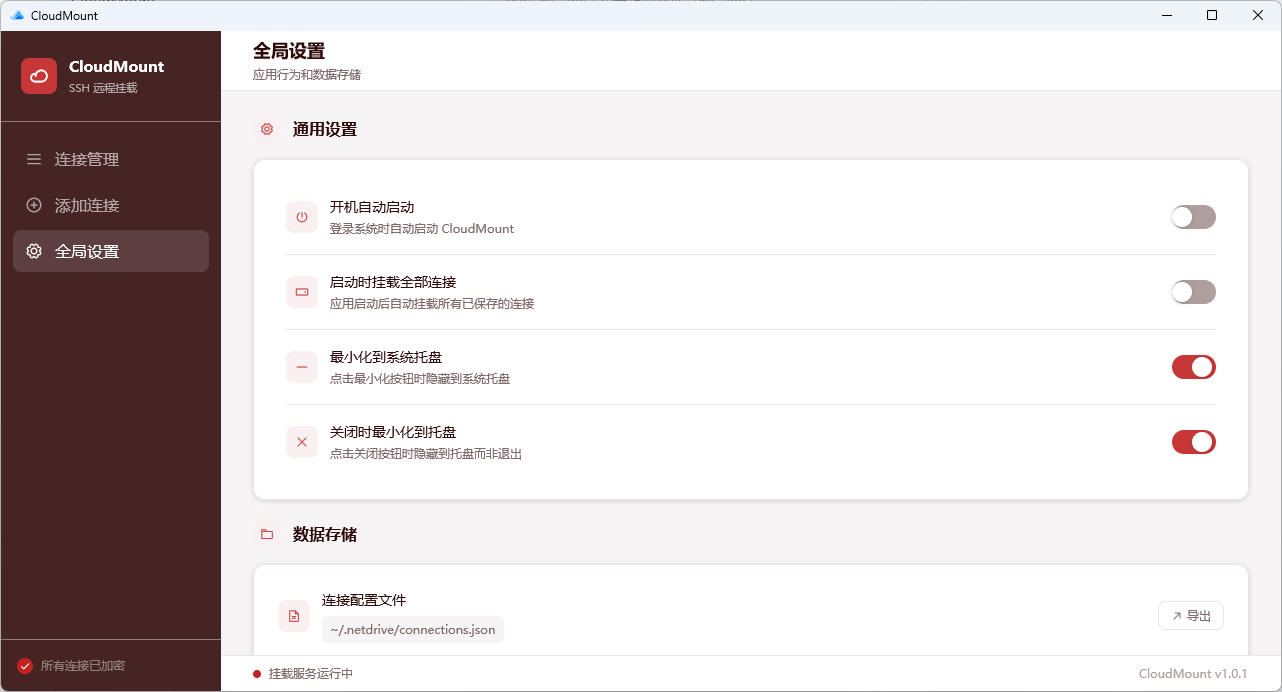Click the CloudMount title bar cloud icon
Image resolution: width=1282 pixels, height=692 pixels.
click(17, 15)
